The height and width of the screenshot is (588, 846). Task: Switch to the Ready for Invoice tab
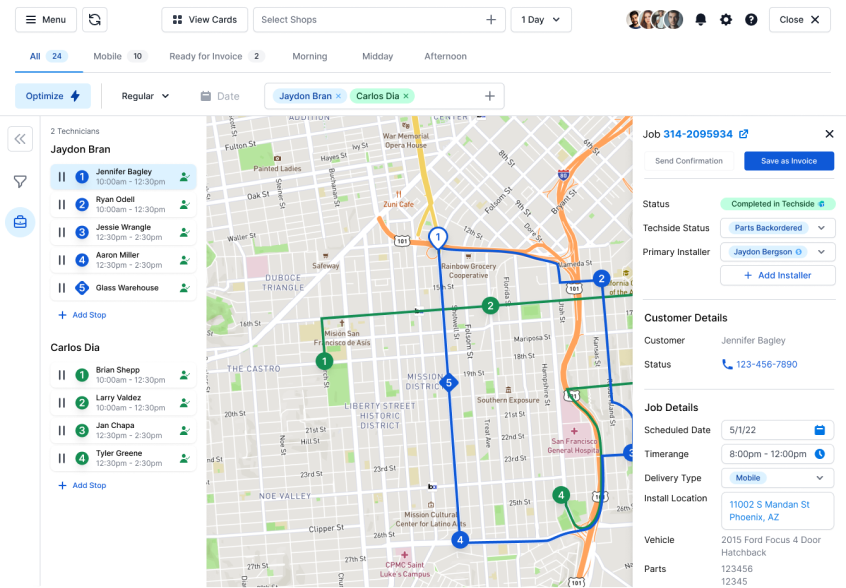click(216, 57)
